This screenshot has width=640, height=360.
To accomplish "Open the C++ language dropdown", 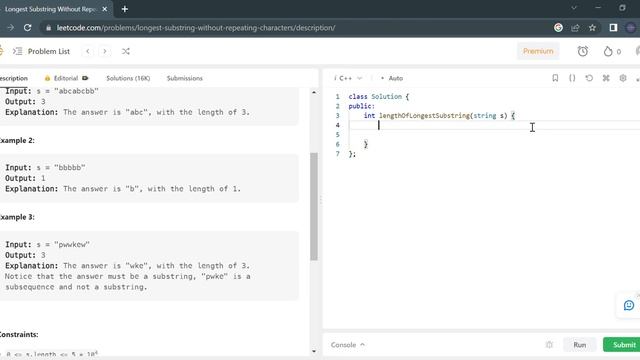I will click(x=348, y=78).
